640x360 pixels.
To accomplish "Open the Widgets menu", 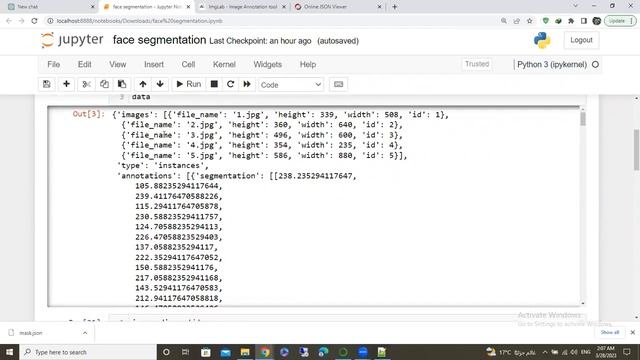I will coord(268,64).
